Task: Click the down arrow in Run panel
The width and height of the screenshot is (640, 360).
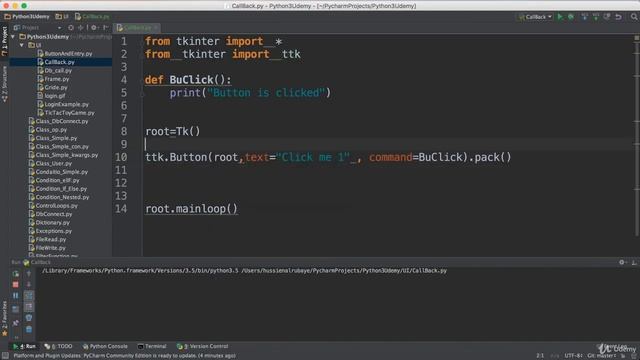Action: click(x=29, y=284)
